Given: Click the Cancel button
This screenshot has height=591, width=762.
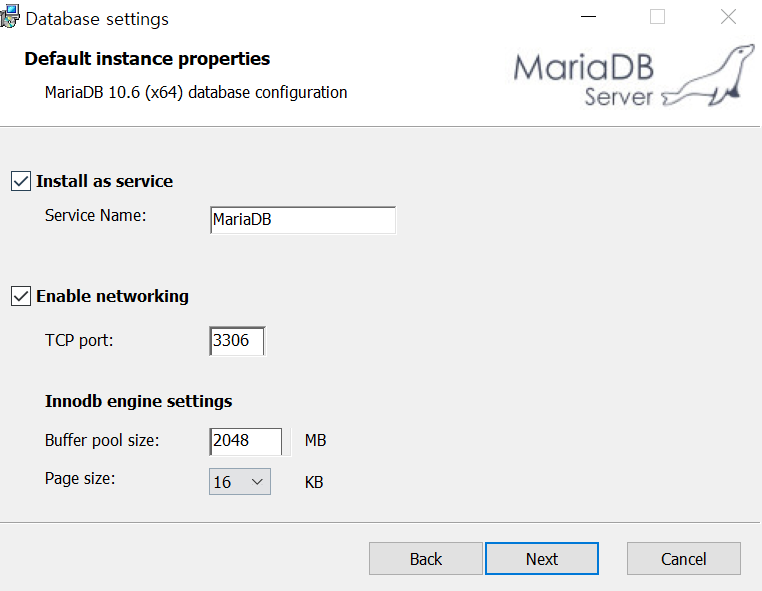Looking at the screenshot, I should tap(684, 559).
